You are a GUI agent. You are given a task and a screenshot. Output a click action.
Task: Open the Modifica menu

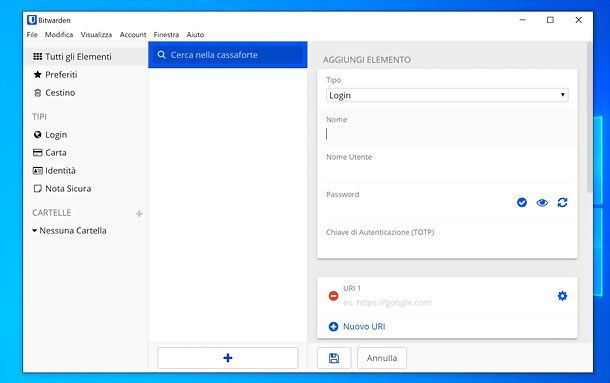[x=59, y=35]
